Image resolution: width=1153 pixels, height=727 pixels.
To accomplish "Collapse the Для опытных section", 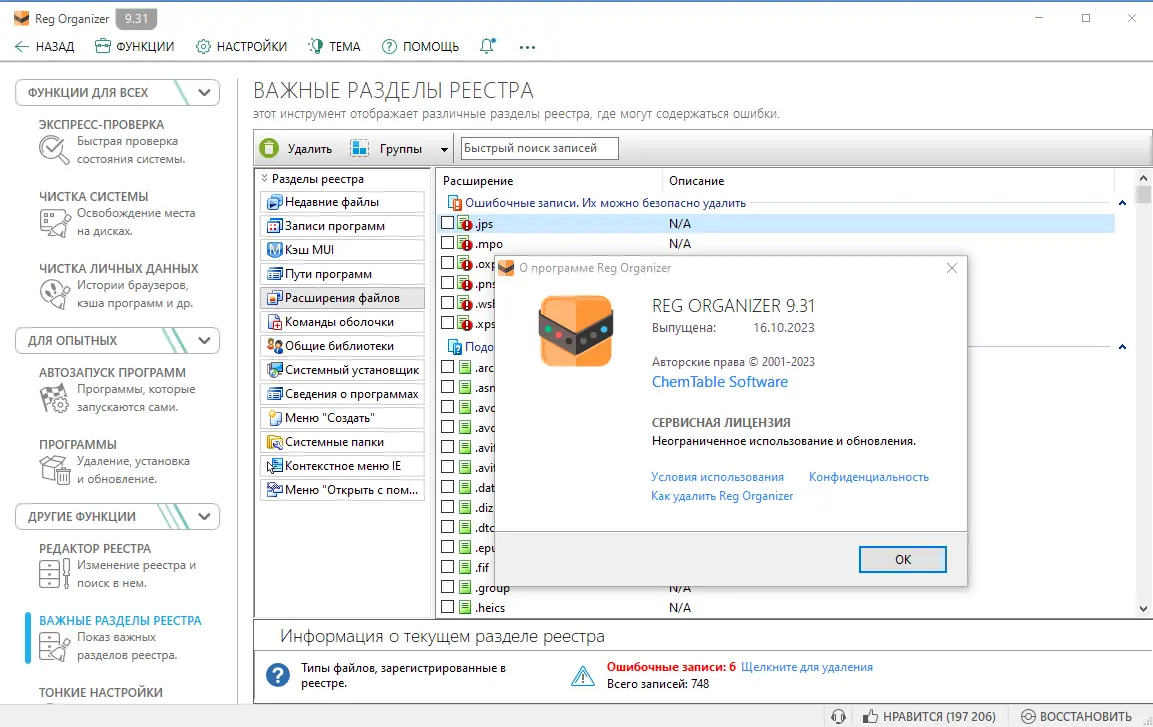I will [204, 340].
